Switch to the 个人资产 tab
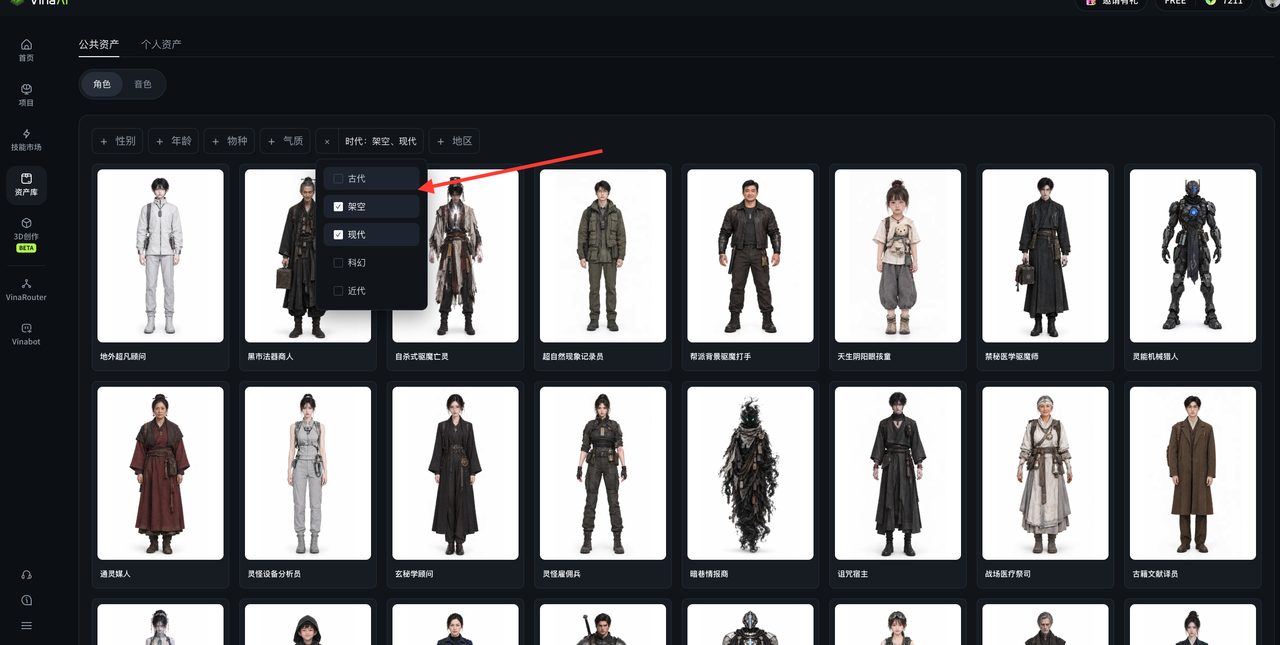 [x=161, y=45]
